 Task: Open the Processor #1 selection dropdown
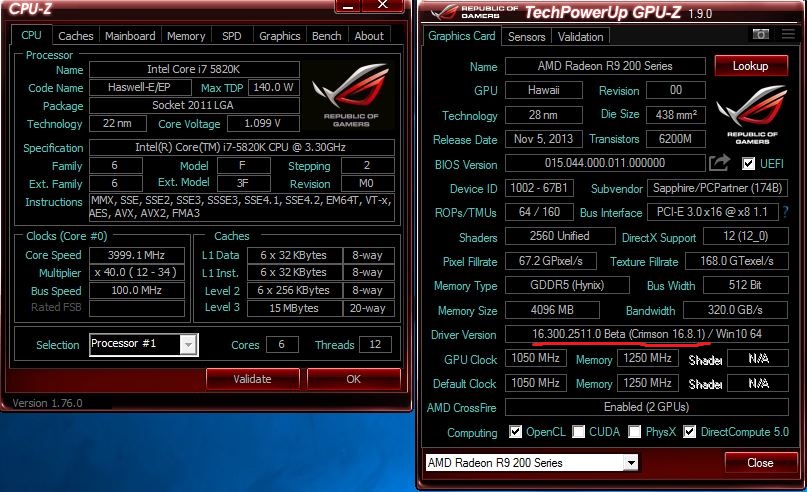pyautogui.click(x=188, y=344)
